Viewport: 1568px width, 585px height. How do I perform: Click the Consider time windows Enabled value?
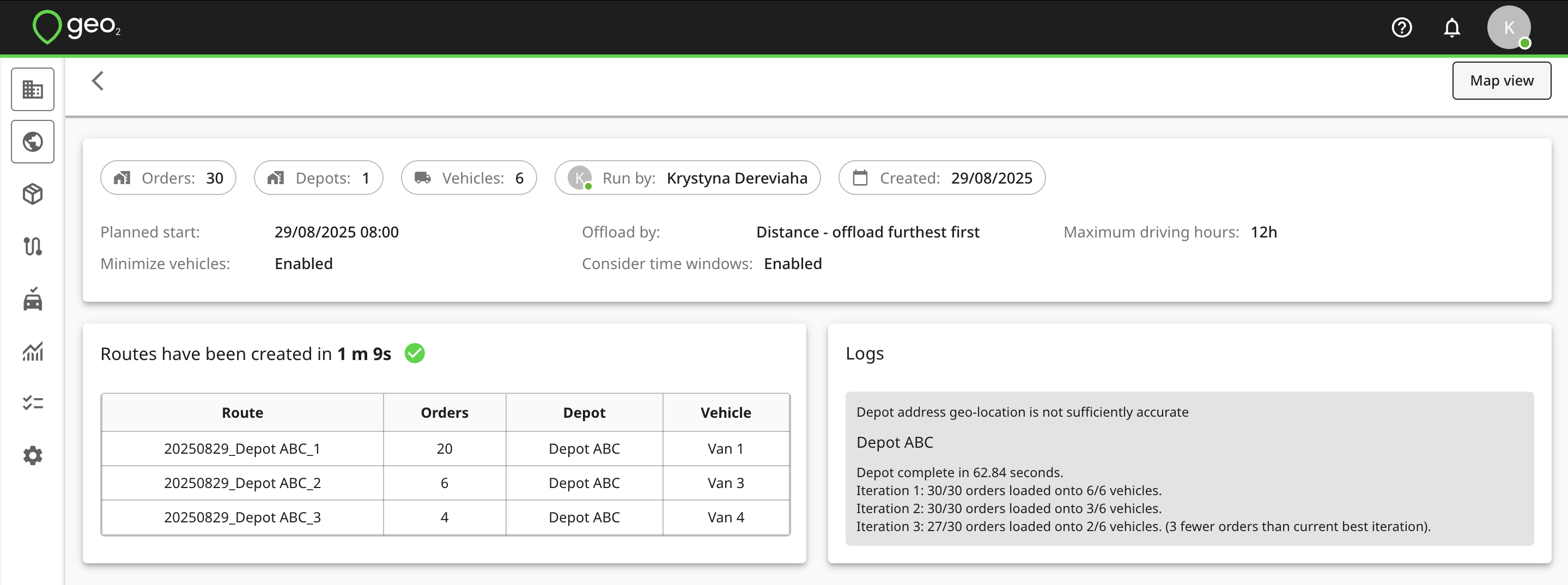tap(793, 264)
